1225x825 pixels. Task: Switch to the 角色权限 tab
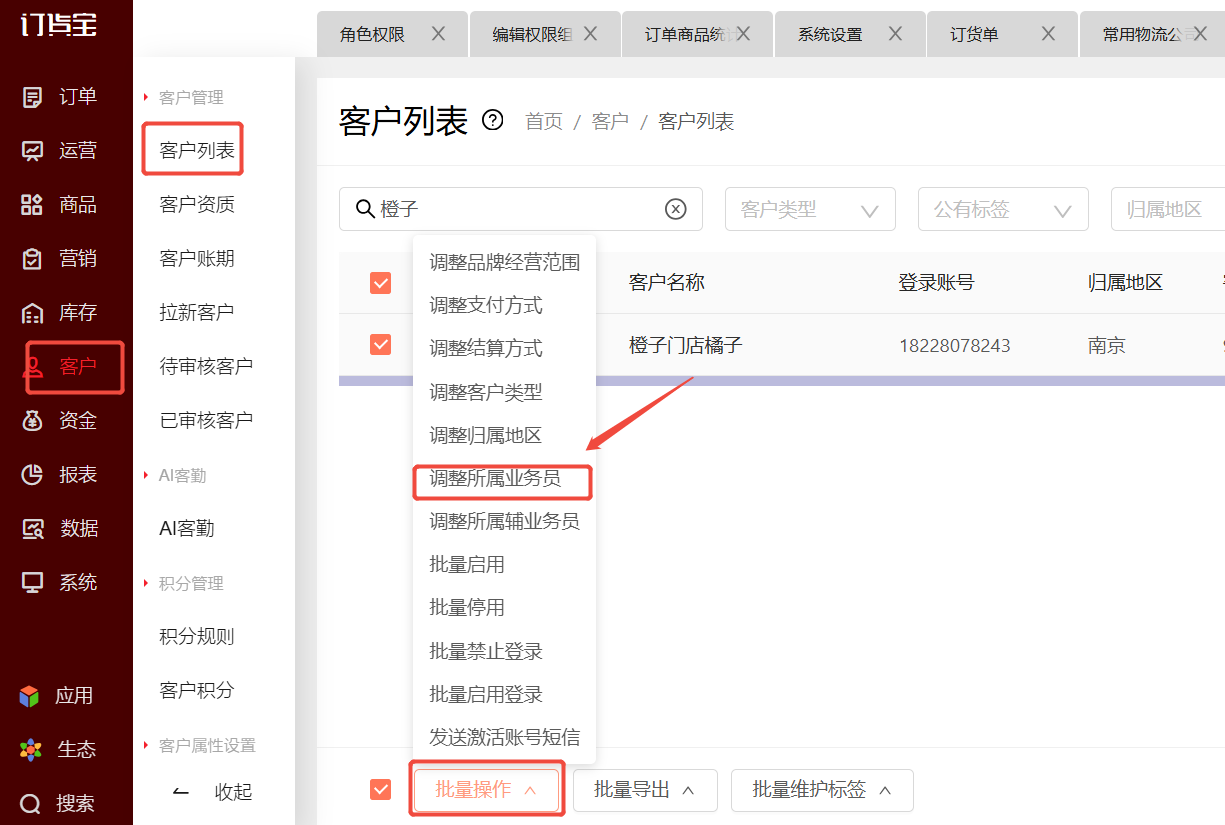pos(372,34)
